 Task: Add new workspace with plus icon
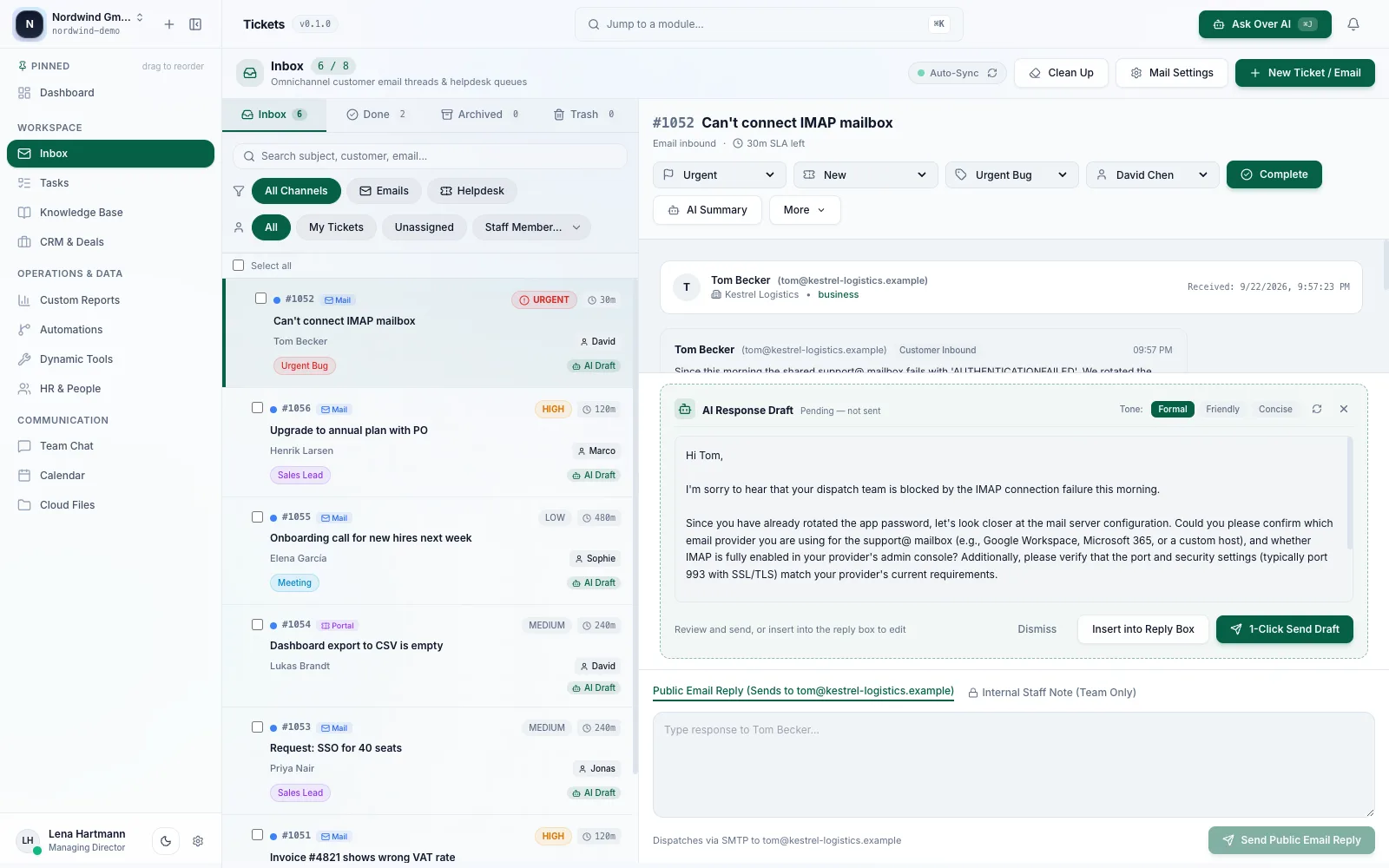pos(169,24)
